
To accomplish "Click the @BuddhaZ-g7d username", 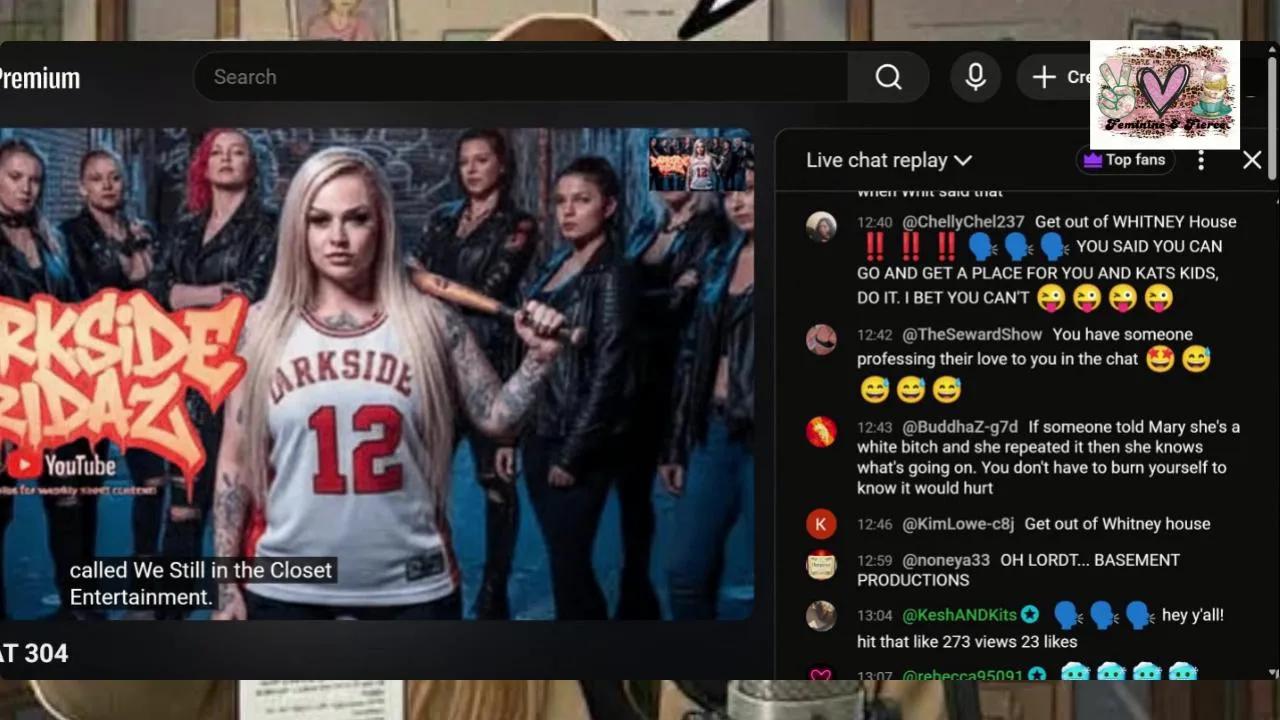I will coord(960,427).
